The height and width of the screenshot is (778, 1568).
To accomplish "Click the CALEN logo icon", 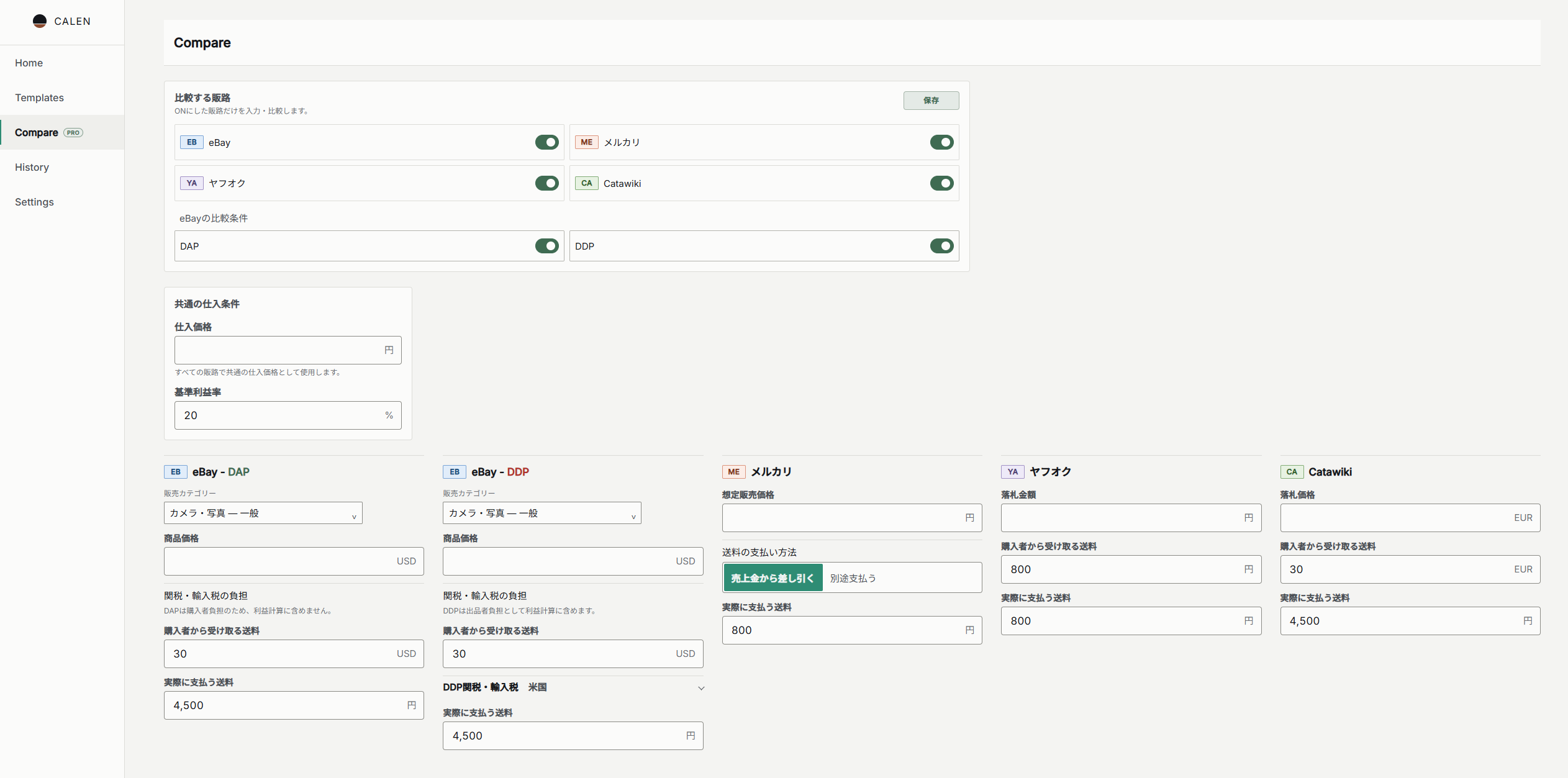I will point(40,21).
